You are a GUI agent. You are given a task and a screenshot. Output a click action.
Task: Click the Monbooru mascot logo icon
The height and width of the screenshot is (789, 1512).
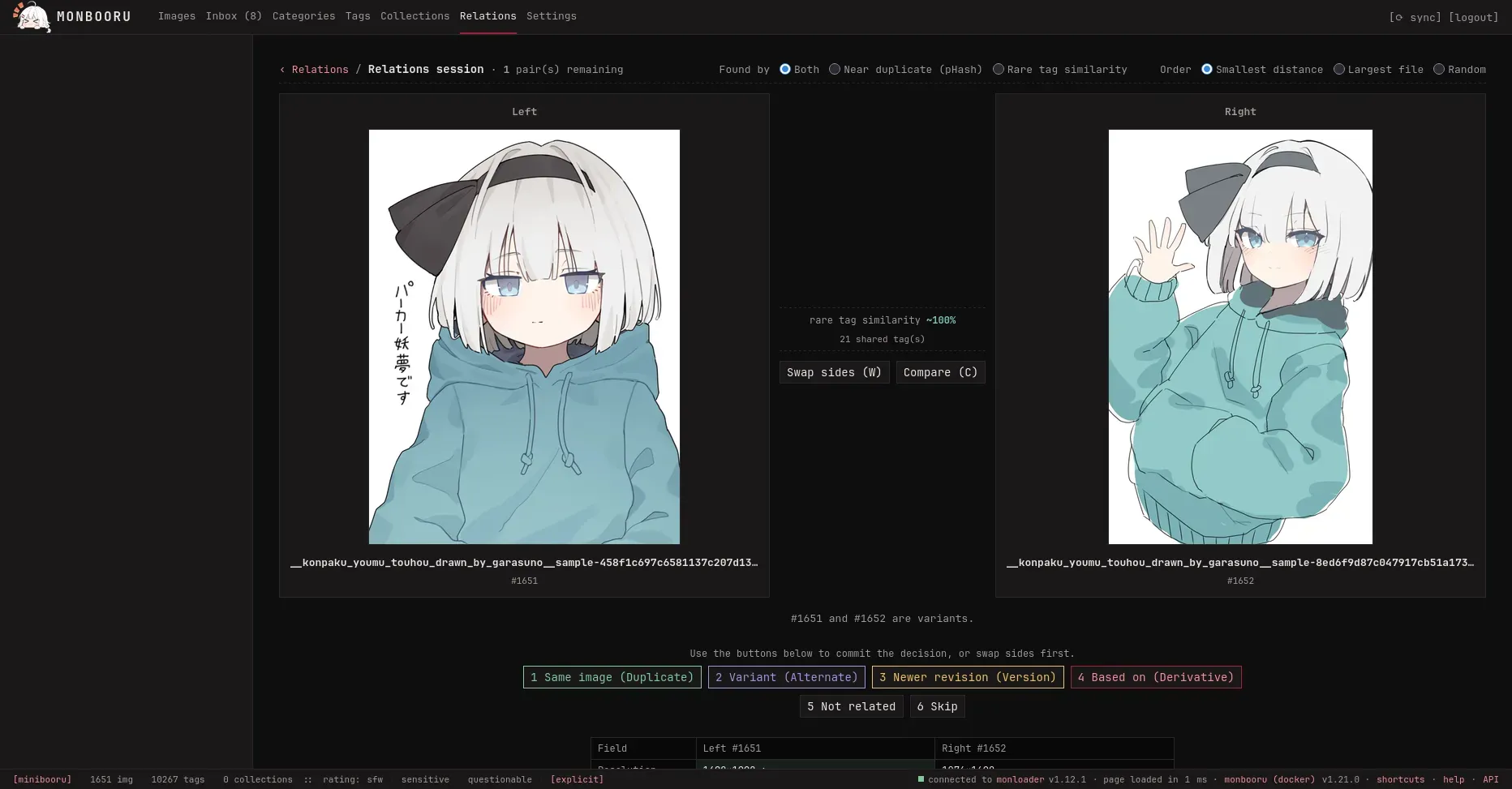click(x=32, y=17)
